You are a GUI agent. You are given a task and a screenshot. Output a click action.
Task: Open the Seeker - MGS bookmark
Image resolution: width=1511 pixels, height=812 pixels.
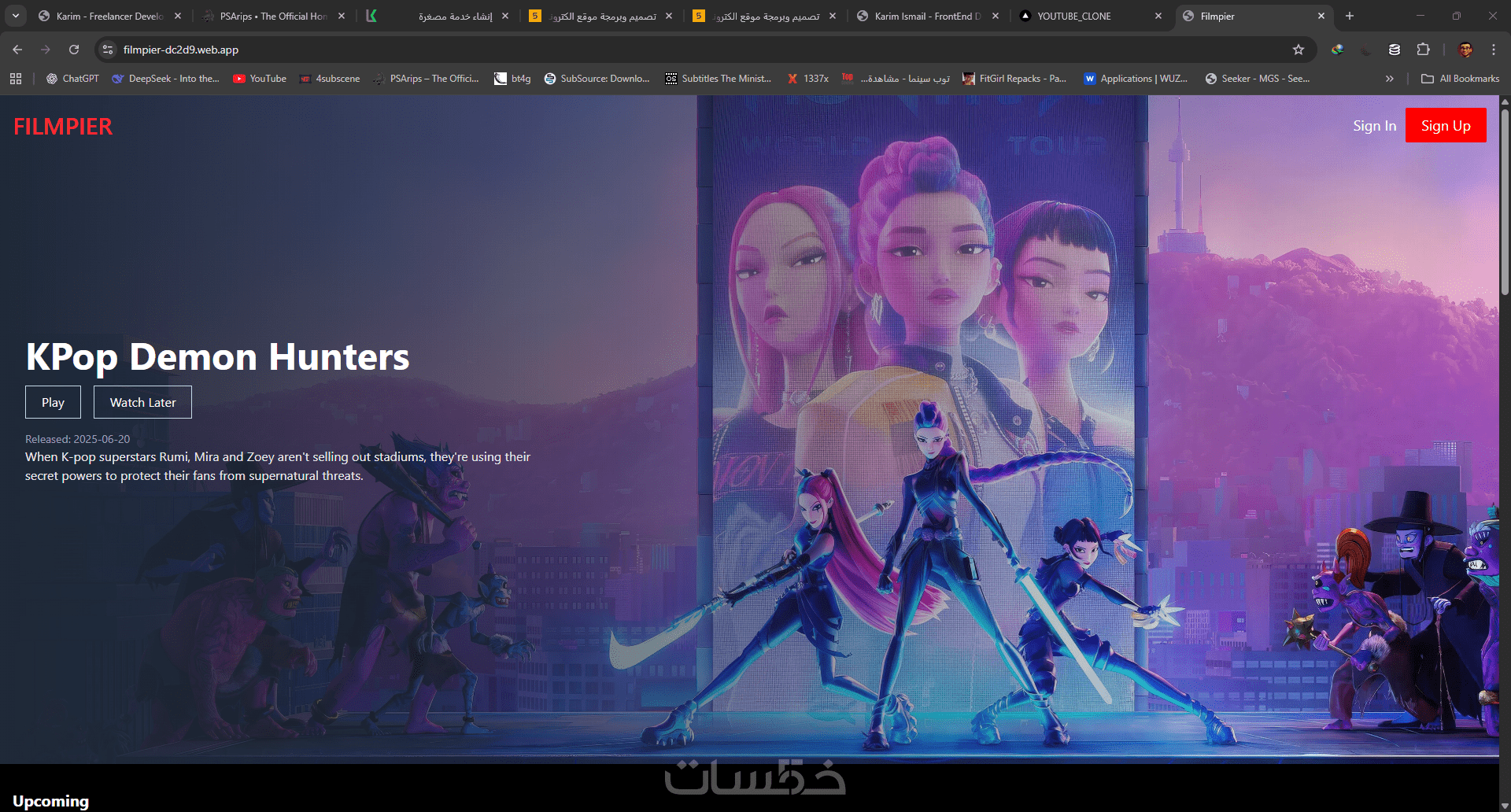pos(1258,79)
